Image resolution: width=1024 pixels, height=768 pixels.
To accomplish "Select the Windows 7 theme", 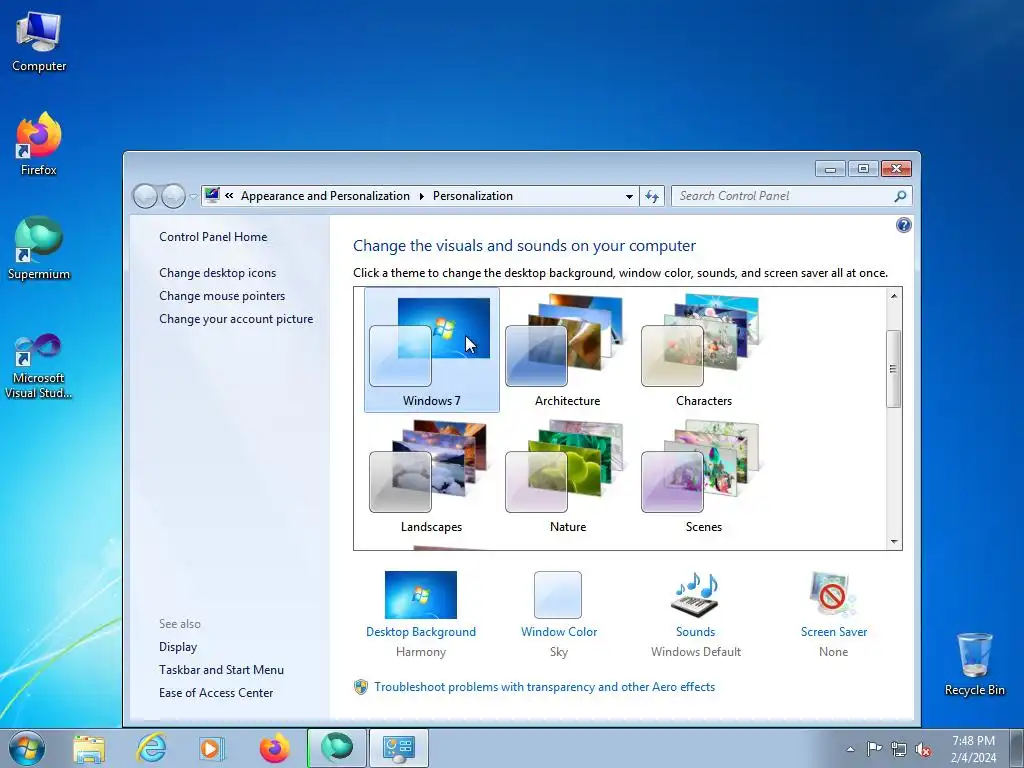I will pos(432,350).
